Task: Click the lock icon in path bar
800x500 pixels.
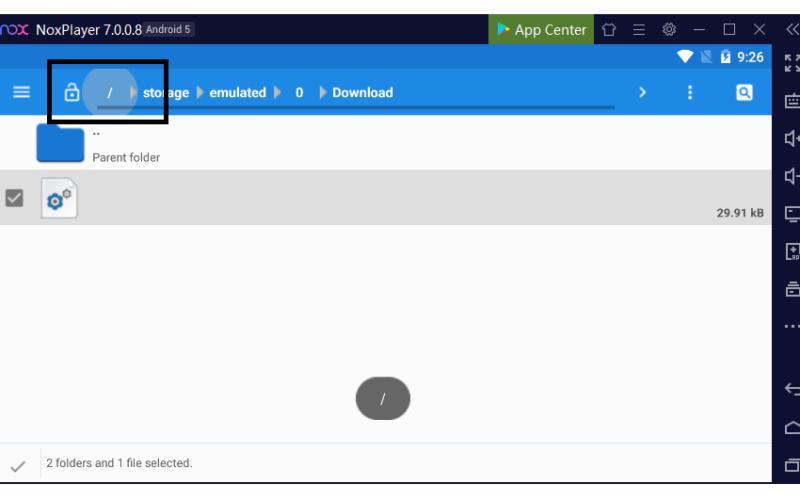Action: click(x=72, y=92)
